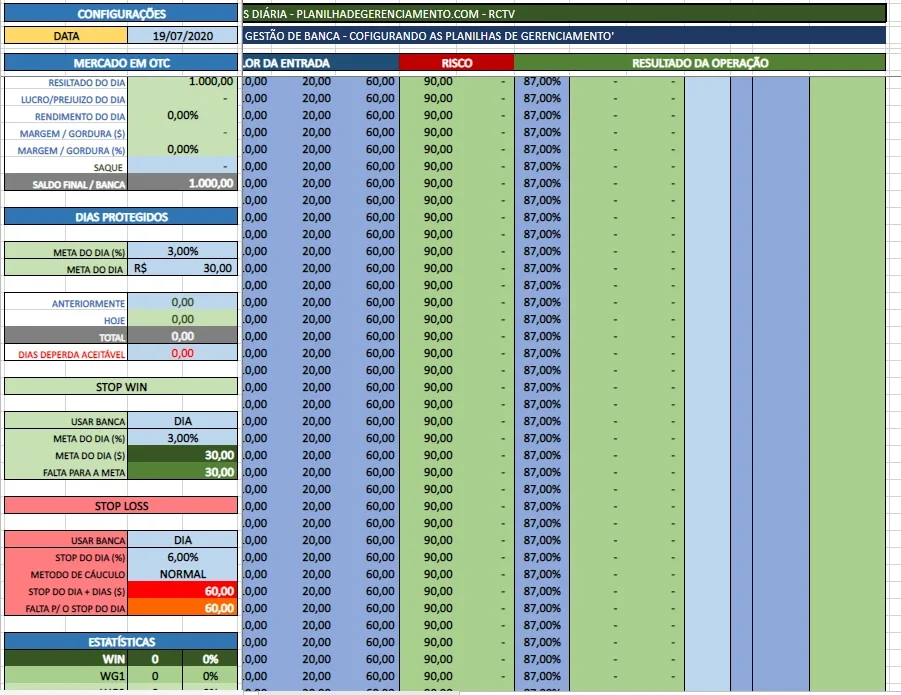Select the STOP LOSS section header
Image resolution: width=901 pixels, height=695 pixels.
coord(121,505)
